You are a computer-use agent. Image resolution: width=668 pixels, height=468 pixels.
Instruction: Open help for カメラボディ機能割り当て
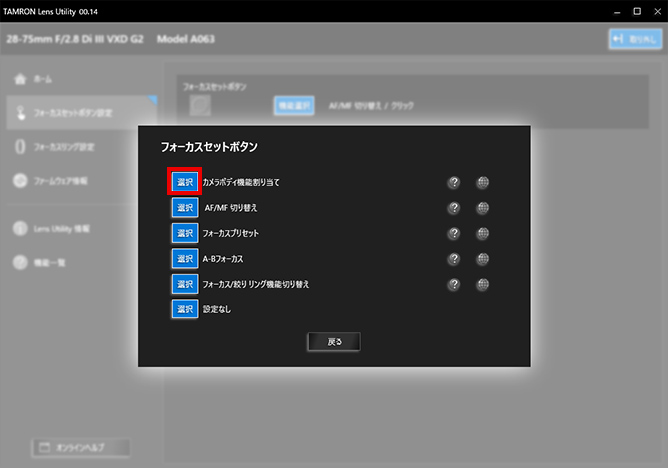pos(454,182)
